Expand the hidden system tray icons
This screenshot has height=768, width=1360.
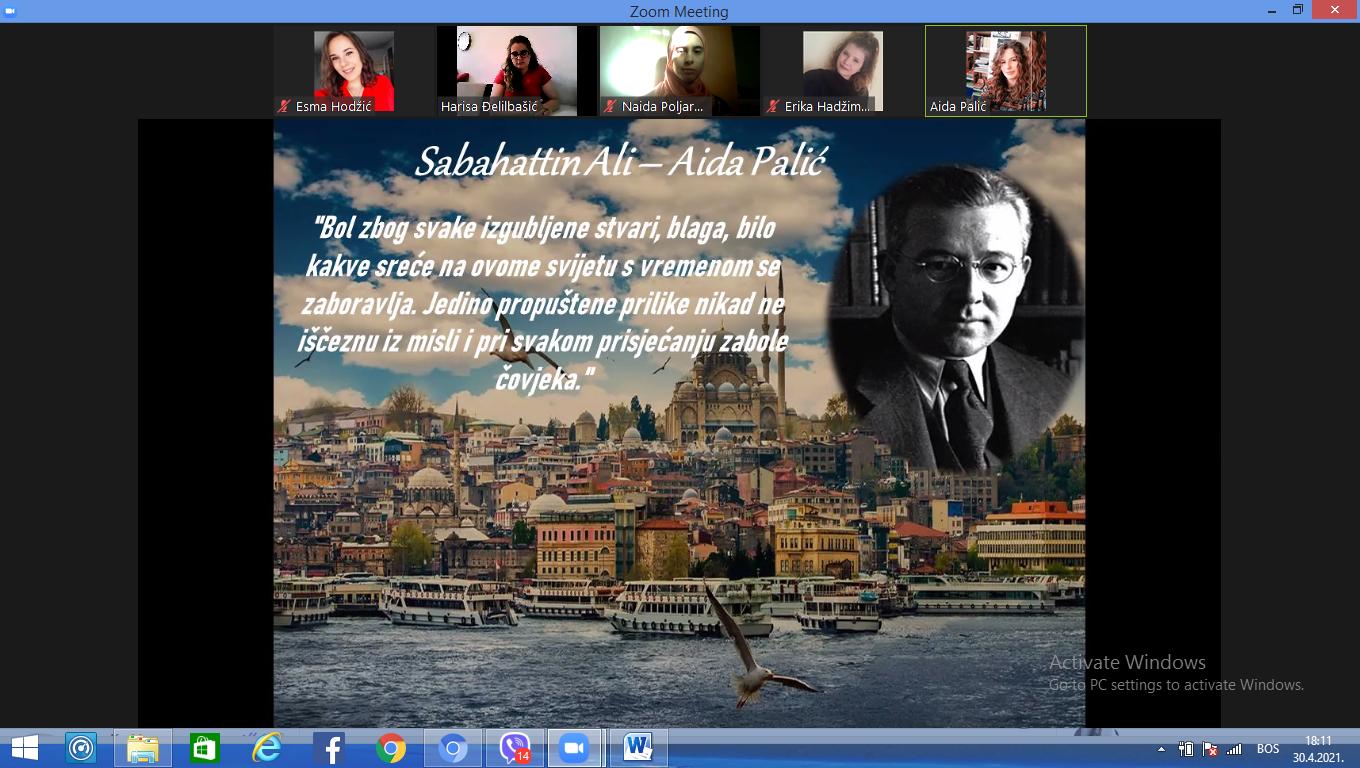point(1161,749)
